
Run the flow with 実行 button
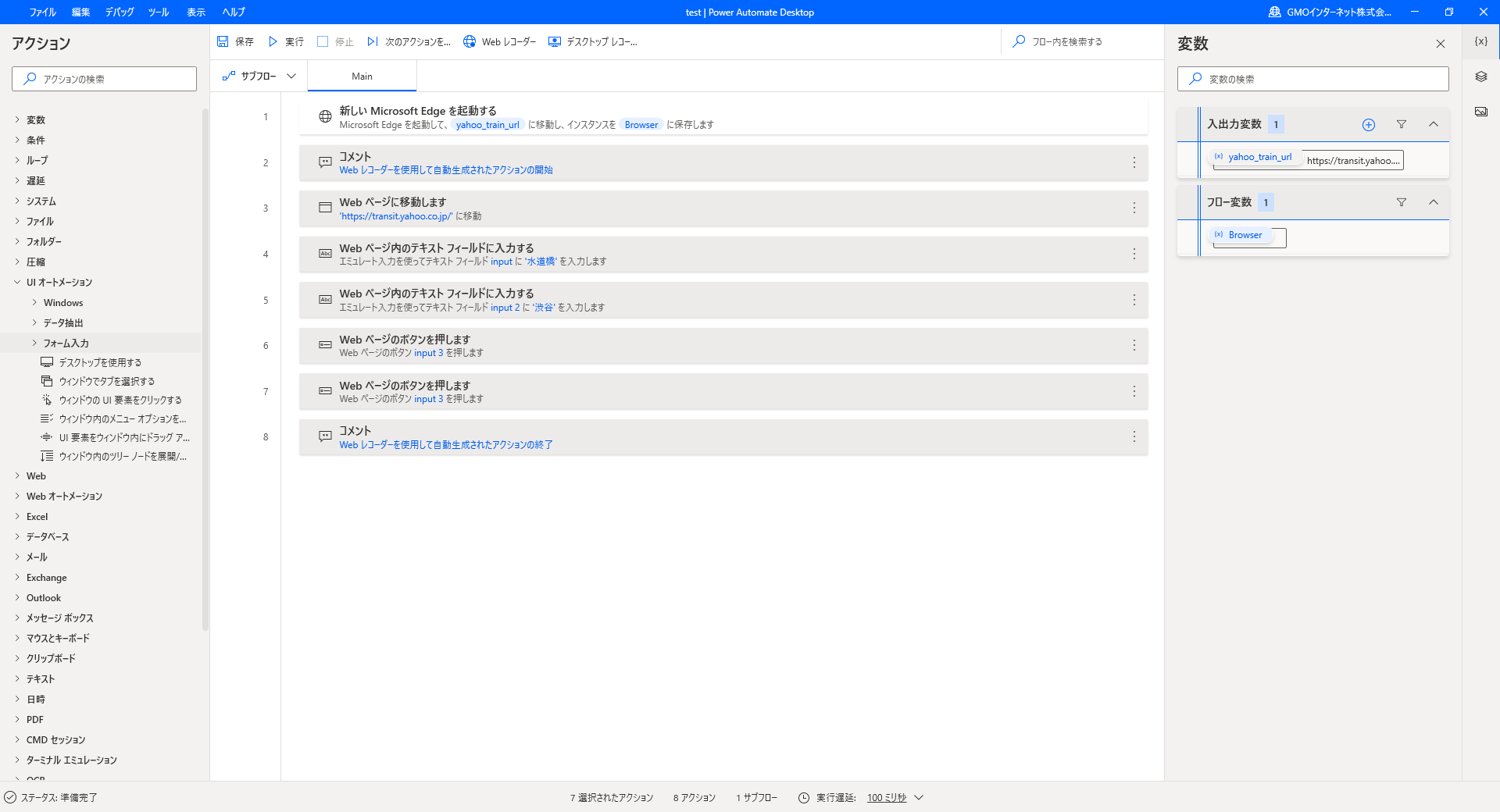(286, 41)
